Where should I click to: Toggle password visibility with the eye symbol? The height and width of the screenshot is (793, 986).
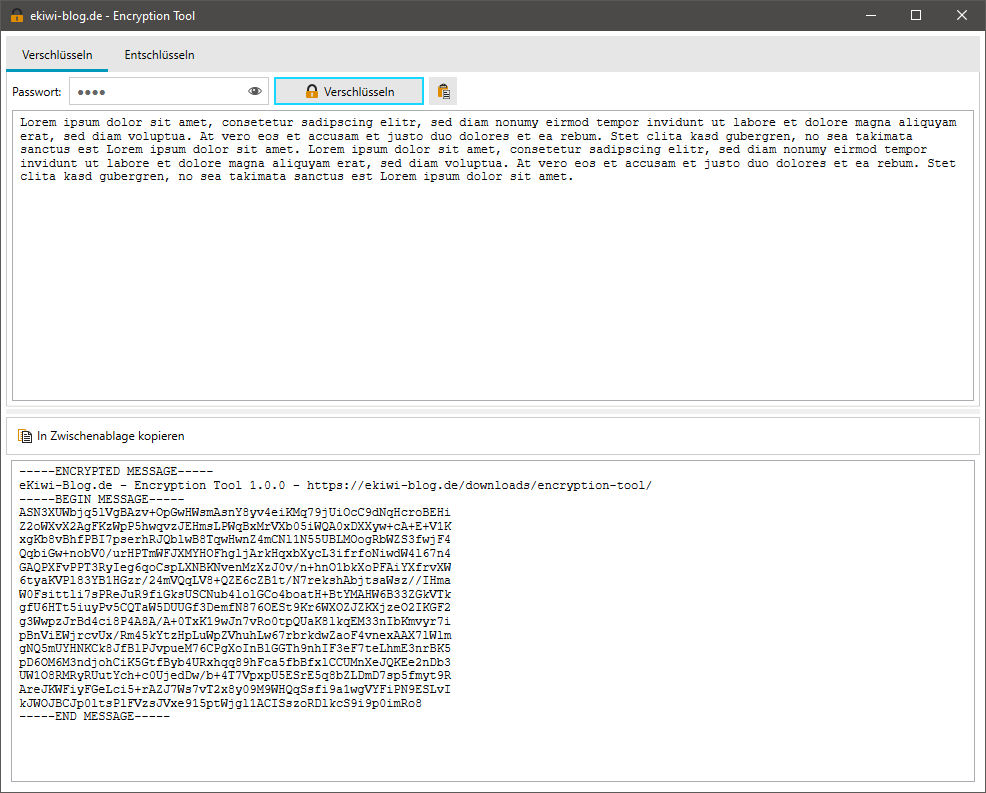(x=255, y=90)
